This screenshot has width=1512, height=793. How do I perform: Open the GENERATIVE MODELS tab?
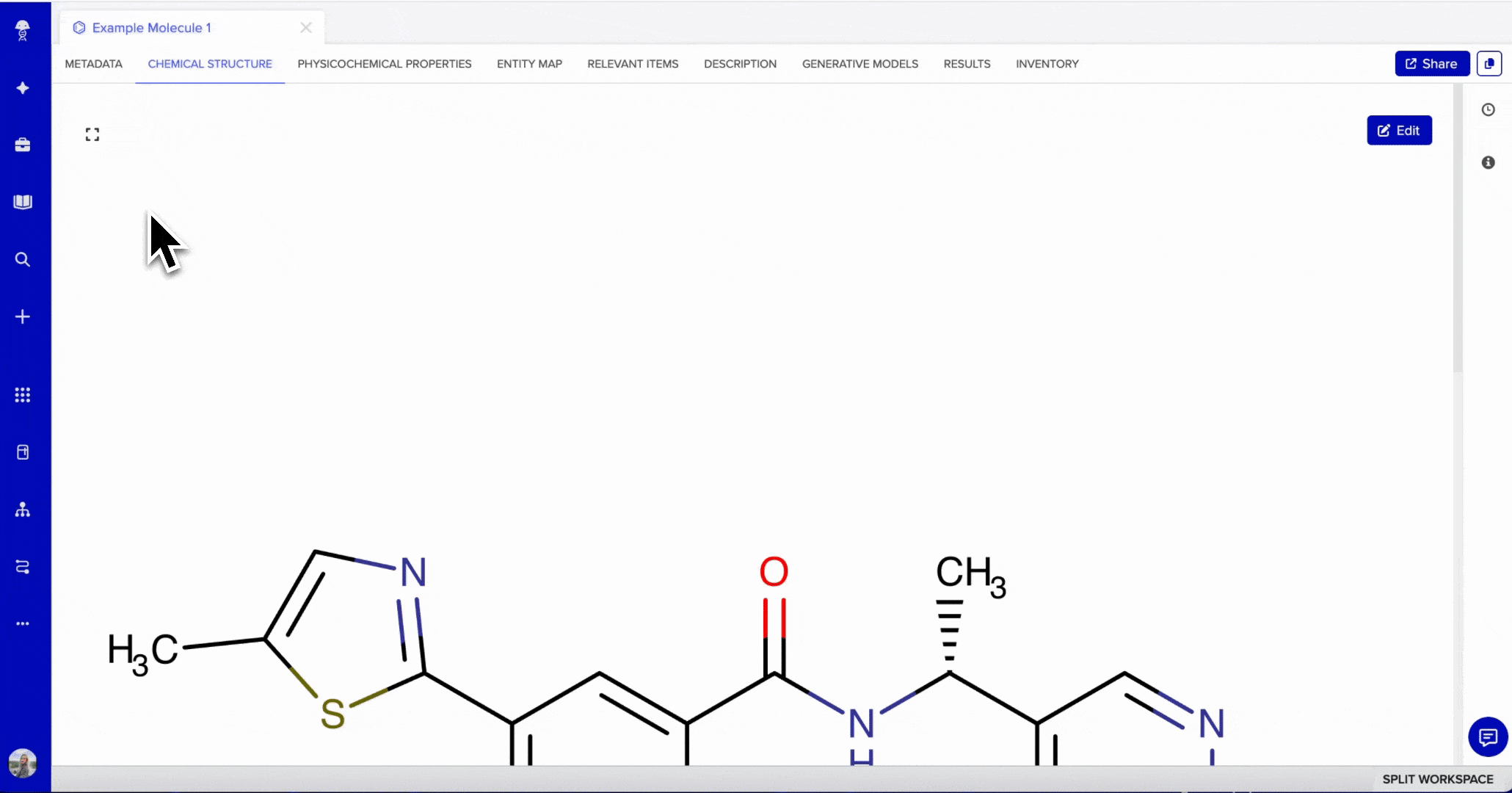(859, 64)
